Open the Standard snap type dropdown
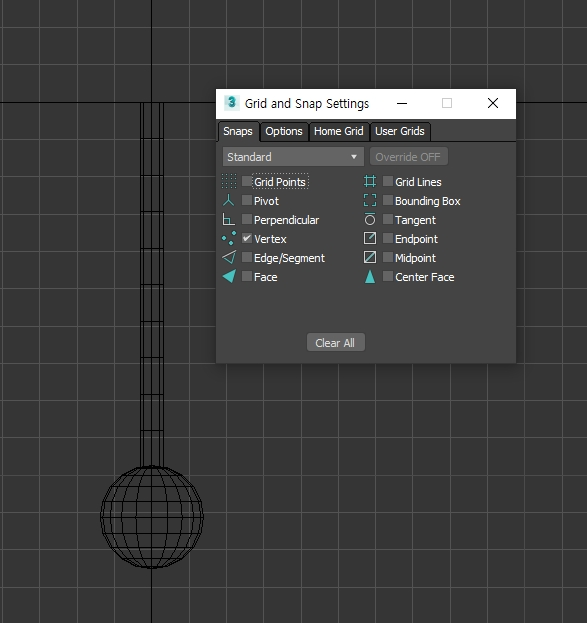Screen dimensions: 587x623 tap(293, 157)
